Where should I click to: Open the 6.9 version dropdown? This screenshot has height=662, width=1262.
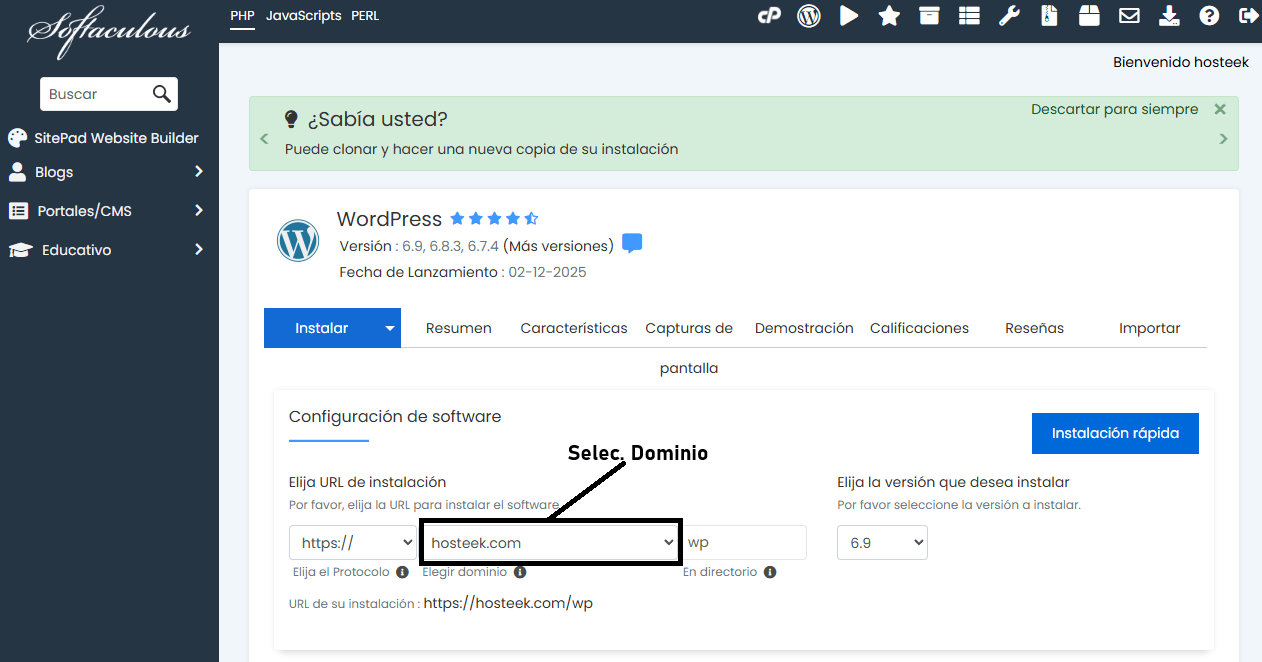(882, 543)
